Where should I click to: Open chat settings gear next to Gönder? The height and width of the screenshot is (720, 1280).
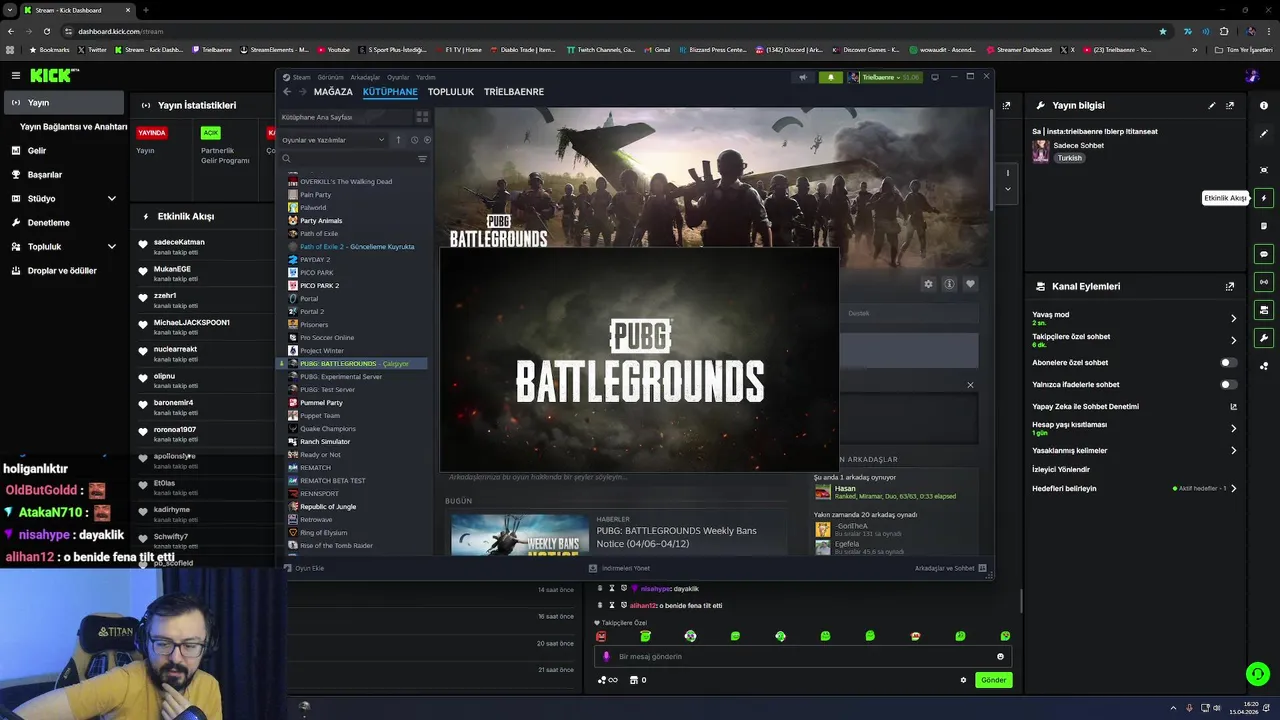963,680
